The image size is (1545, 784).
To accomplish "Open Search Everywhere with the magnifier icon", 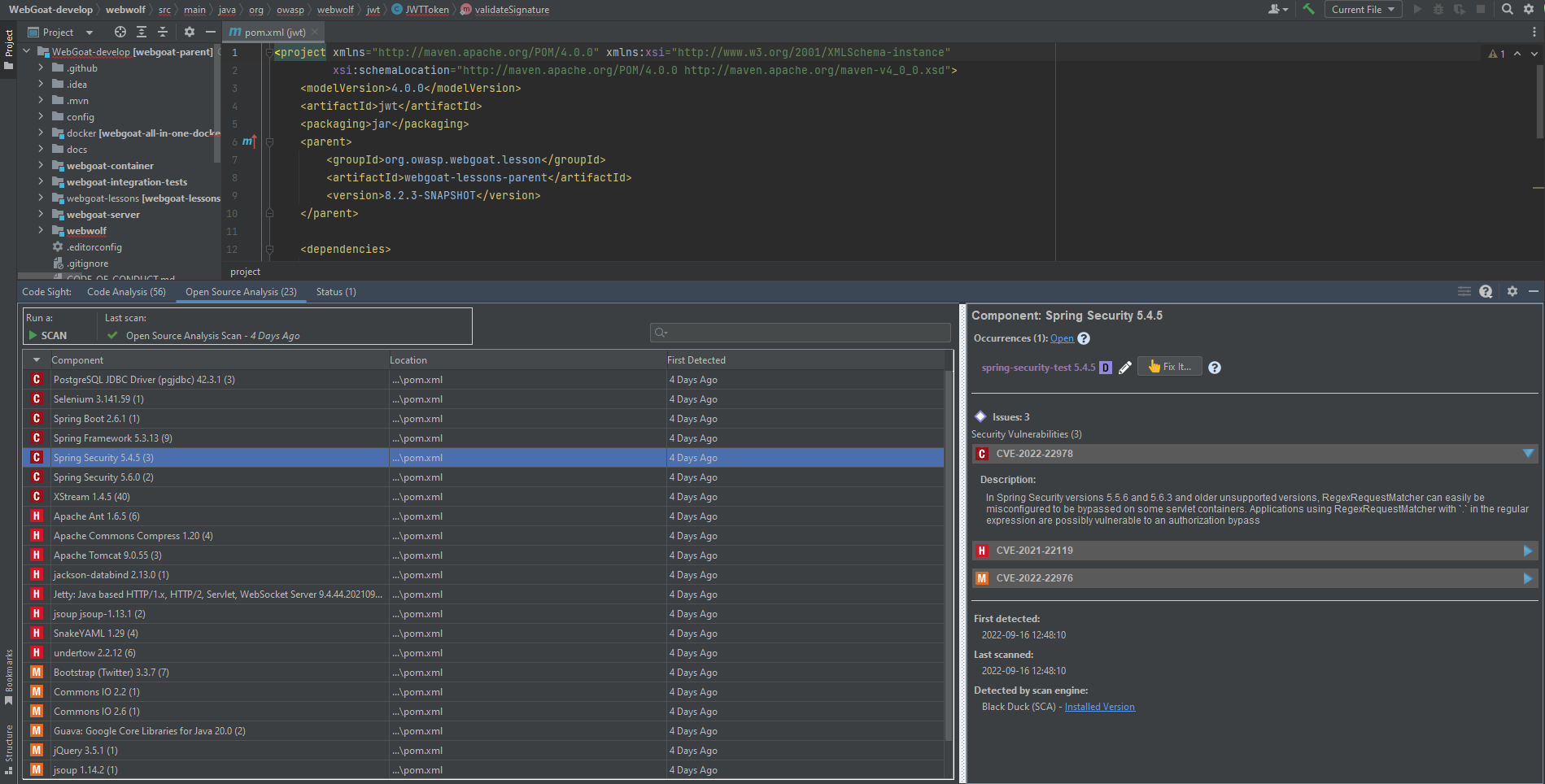I will point(1507,9).
